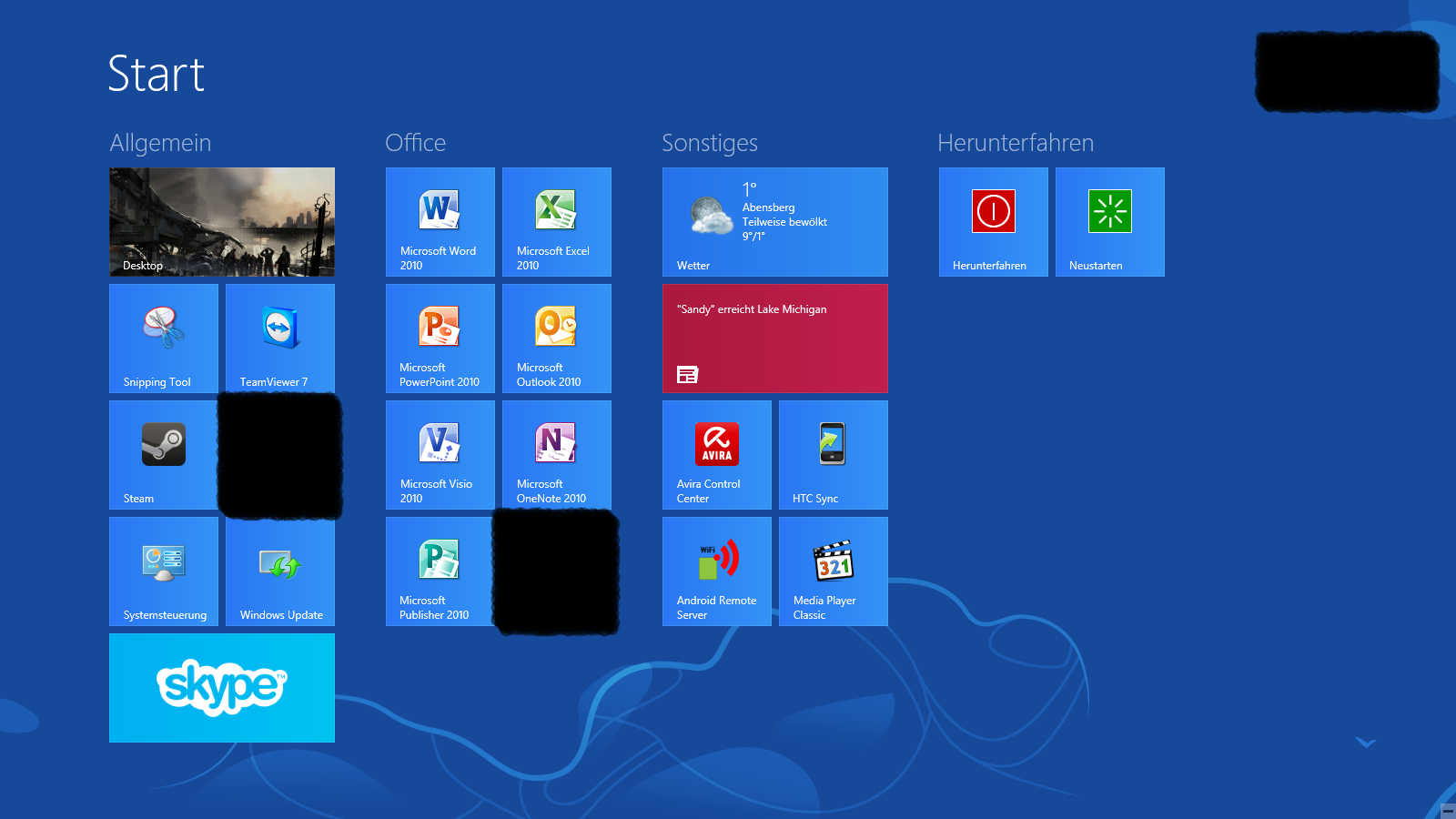Click the red Herunterfahren shutdown tile
Image resolution: width=1456 pixels, height=819 pixels.
pos(994,222)
